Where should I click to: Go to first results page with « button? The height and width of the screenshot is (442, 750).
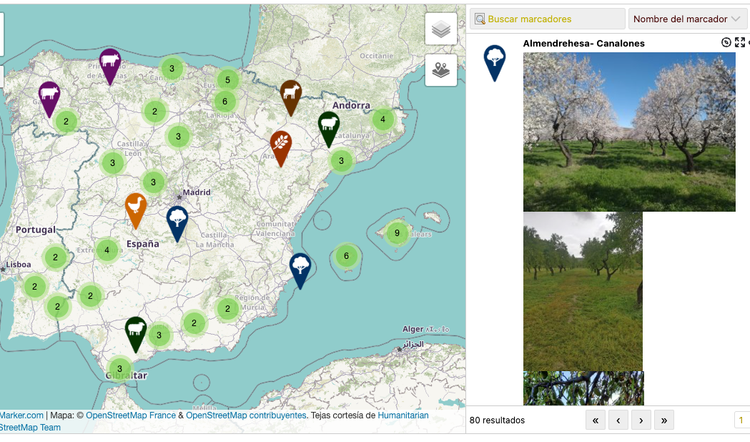[x=596, y=420]
